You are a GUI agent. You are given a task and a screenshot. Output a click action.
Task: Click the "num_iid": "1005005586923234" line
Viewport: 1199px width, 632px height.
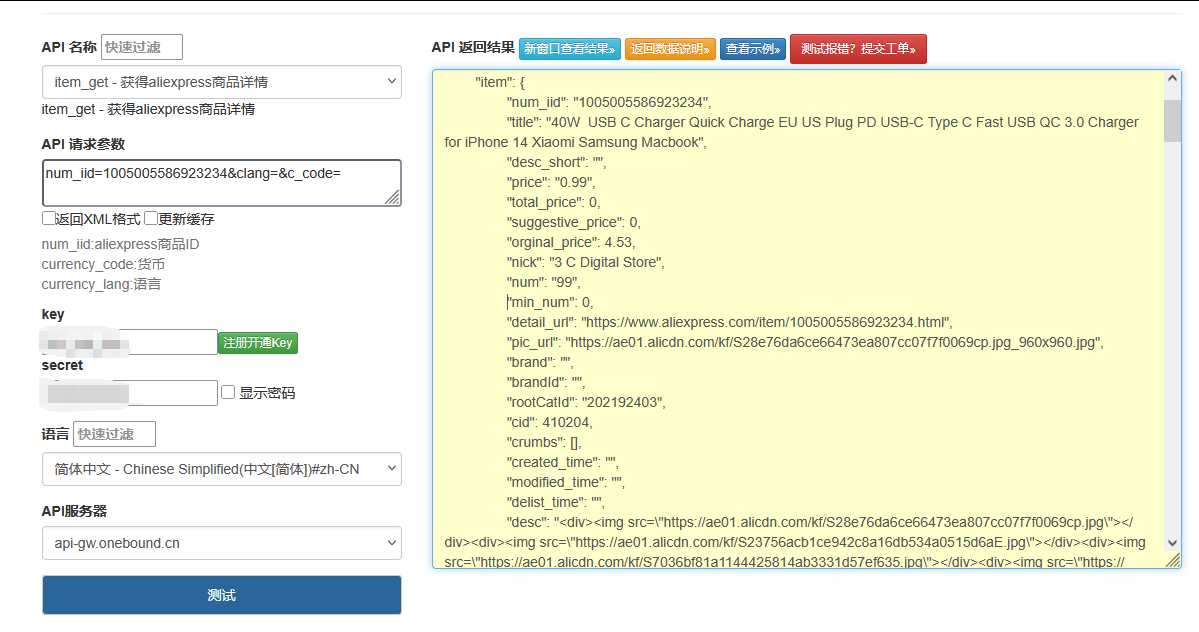[x=609, y=102]
